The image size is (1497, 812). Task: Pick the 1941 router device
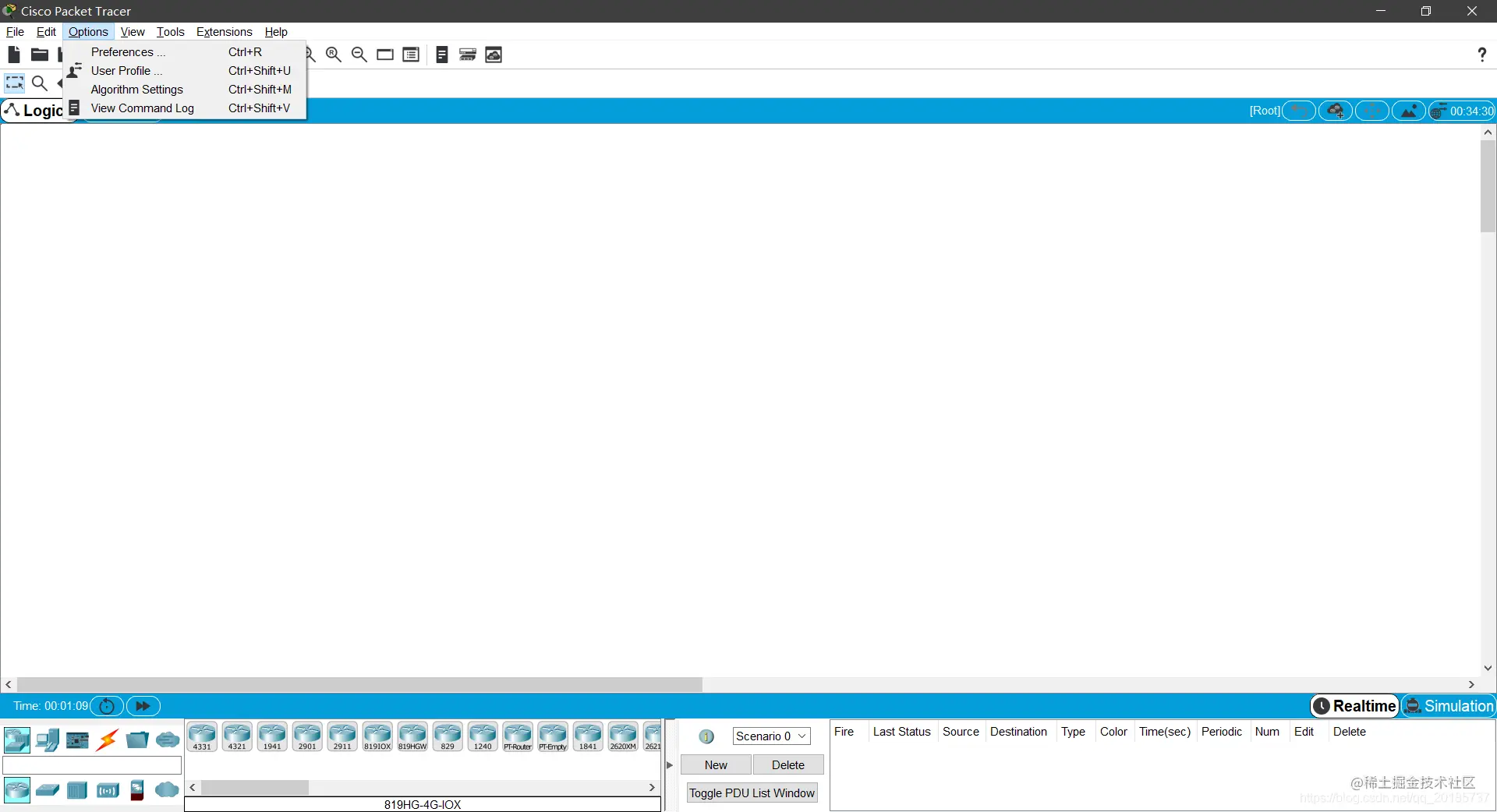click(x=272, y=736)
